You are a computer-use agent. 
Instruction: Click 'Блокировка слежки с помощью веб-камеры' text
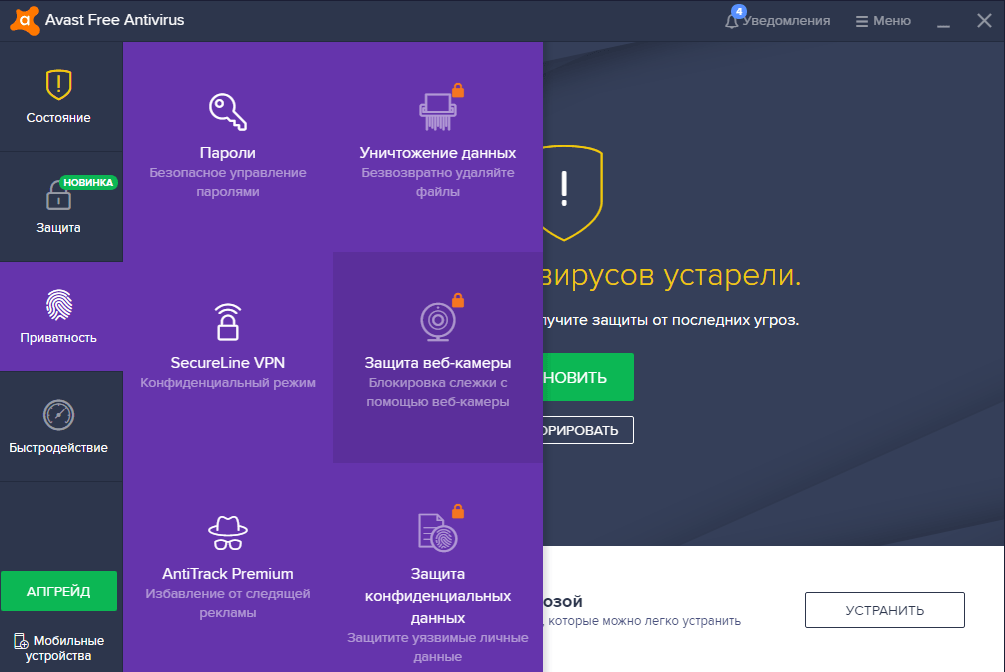coord(438,392)
